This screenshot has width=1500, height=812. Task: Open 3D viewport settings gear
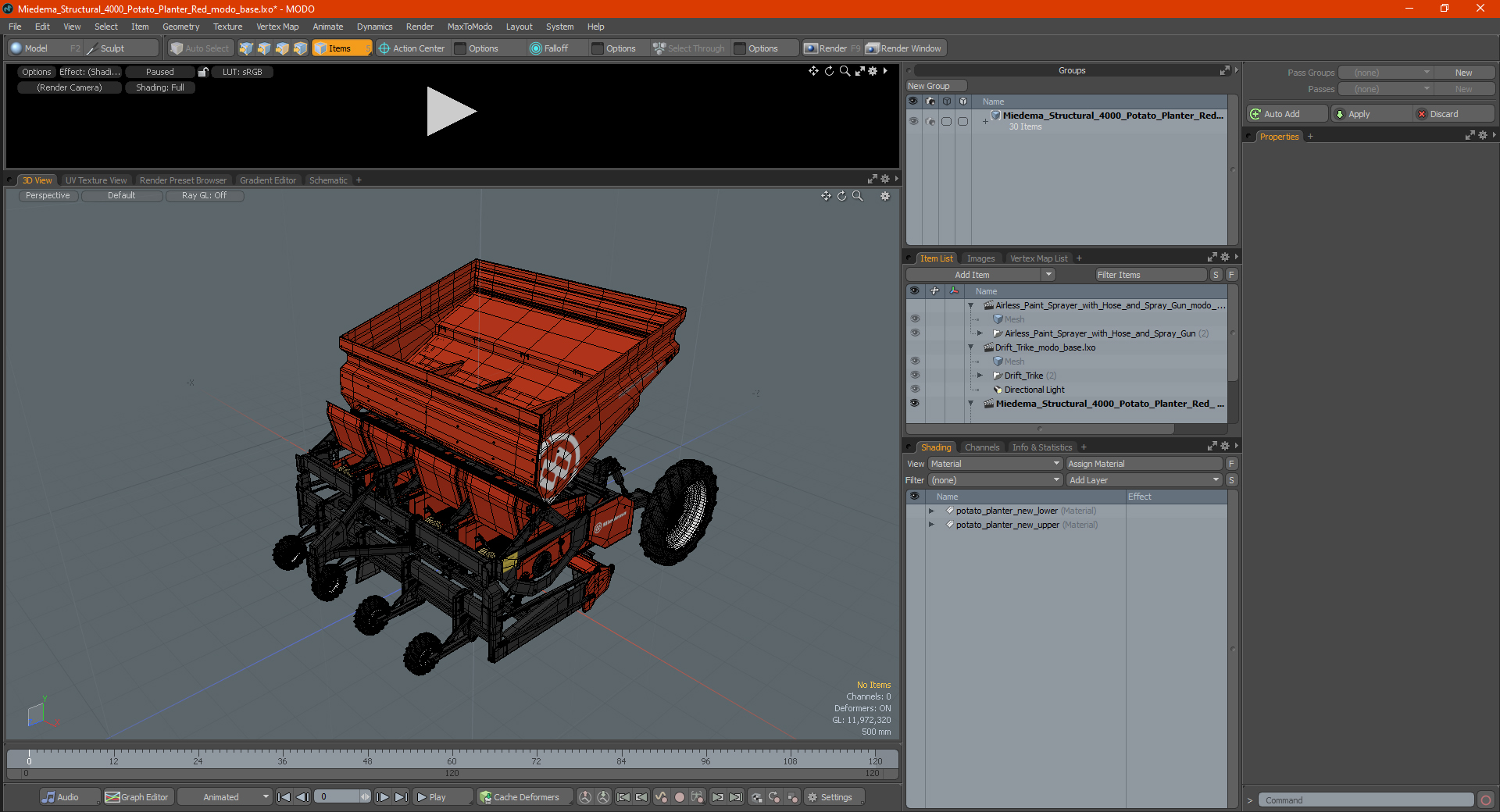pos(885,196)
